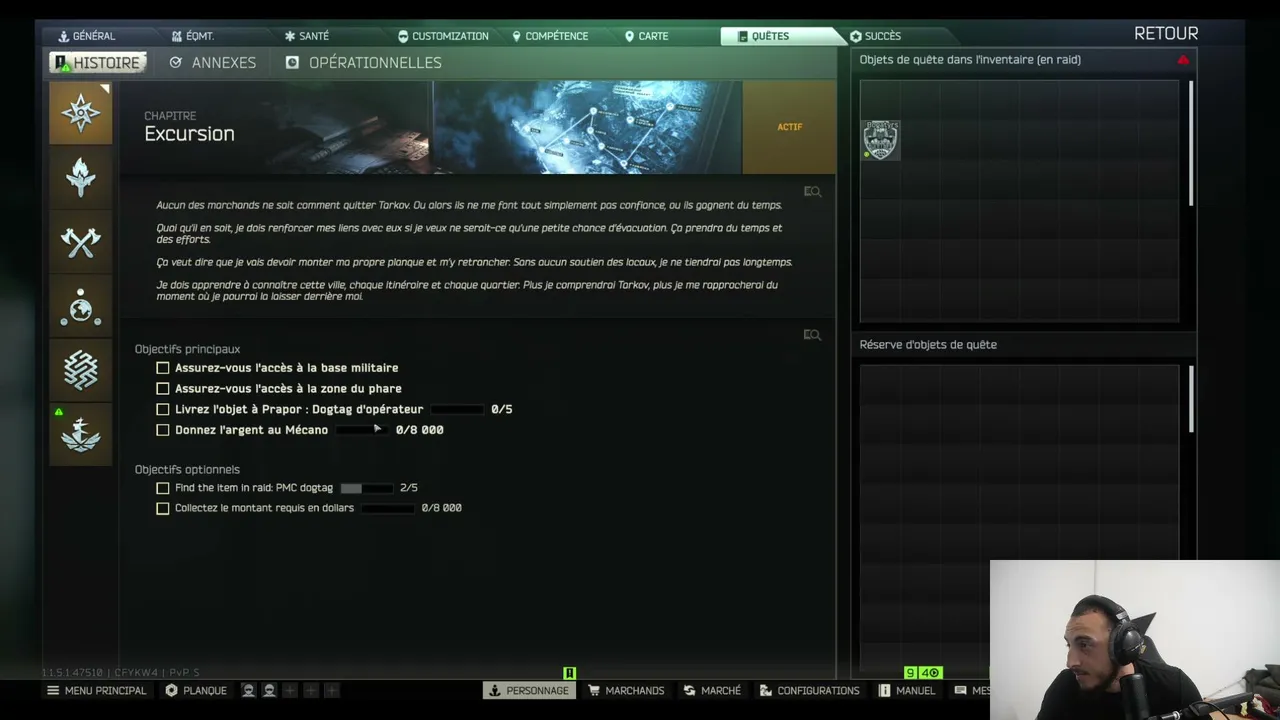This screenshot has height=720, width=1280.
Task: Select the woven knot chapter icon
Action: tap(81, 370)
